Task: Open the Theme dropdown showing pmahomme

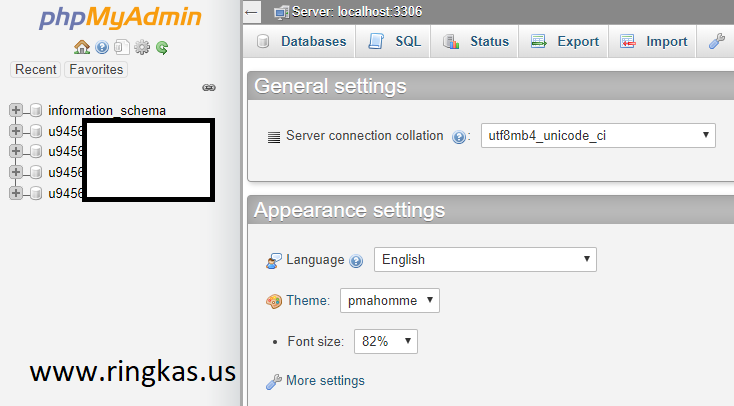Action: click(x=389, y=300)
